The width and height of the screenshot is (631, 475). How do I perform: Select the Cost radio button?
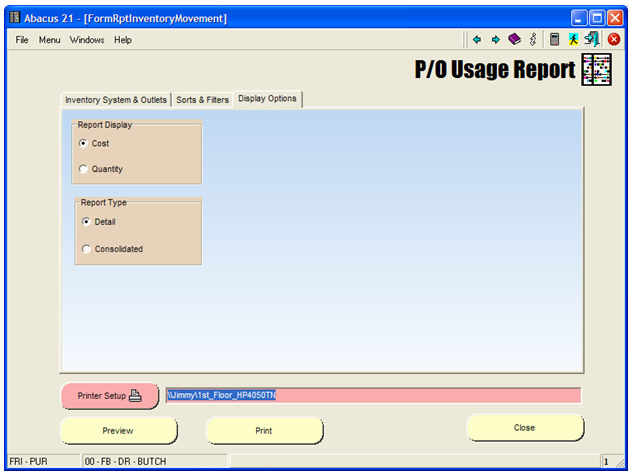tap(84, 144)
